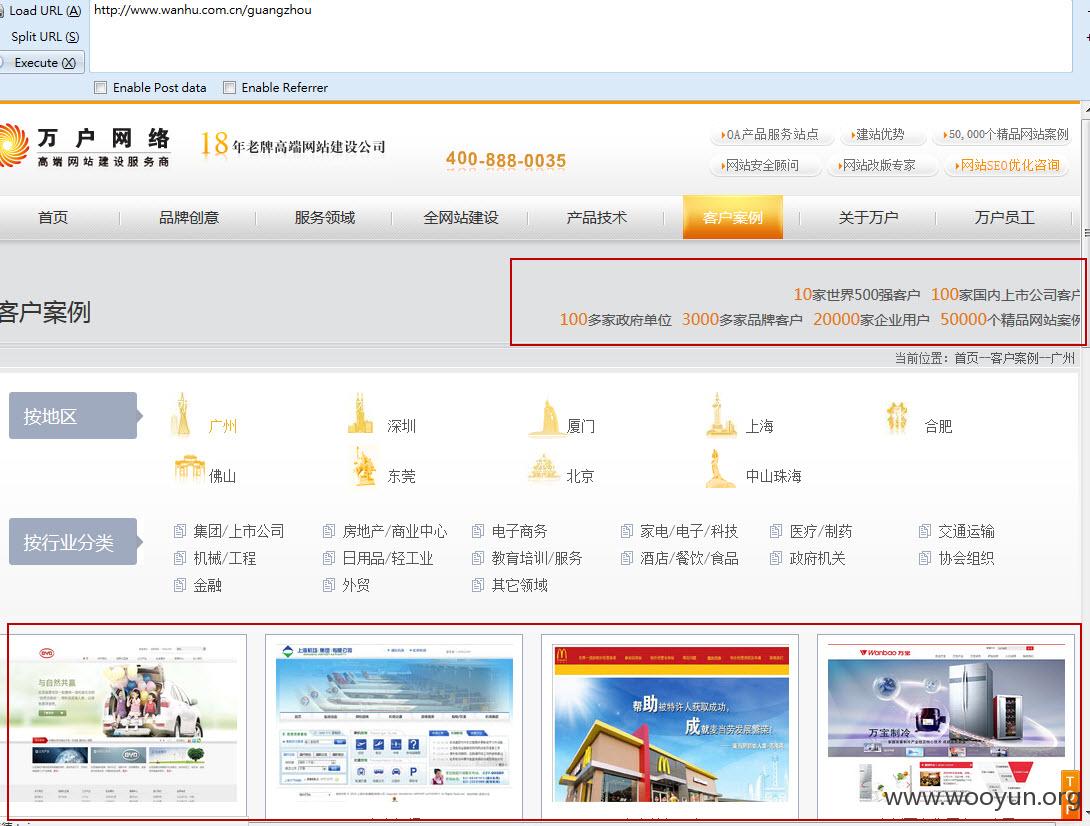Image resolution: width=1090 pixels, height=826 pixels.
Task: Open the Beijing temple icon
Action: pyautogui.click(x=544, y=468)
